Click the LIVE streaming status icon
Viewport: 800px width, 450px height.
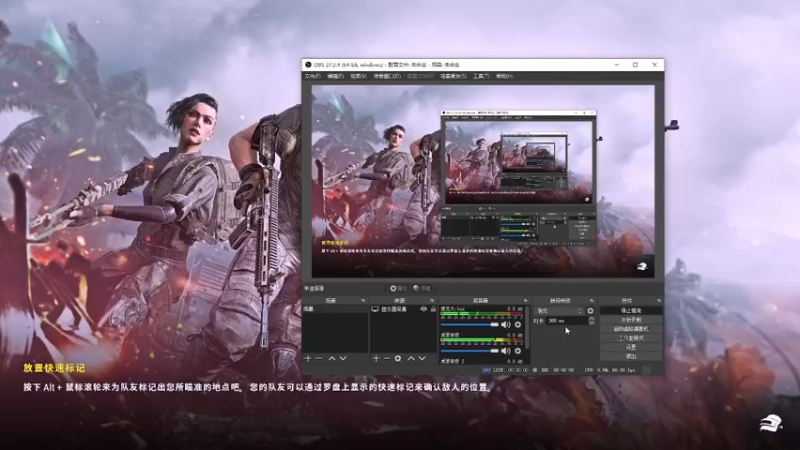pyautogui.click(x=486, y=370)
